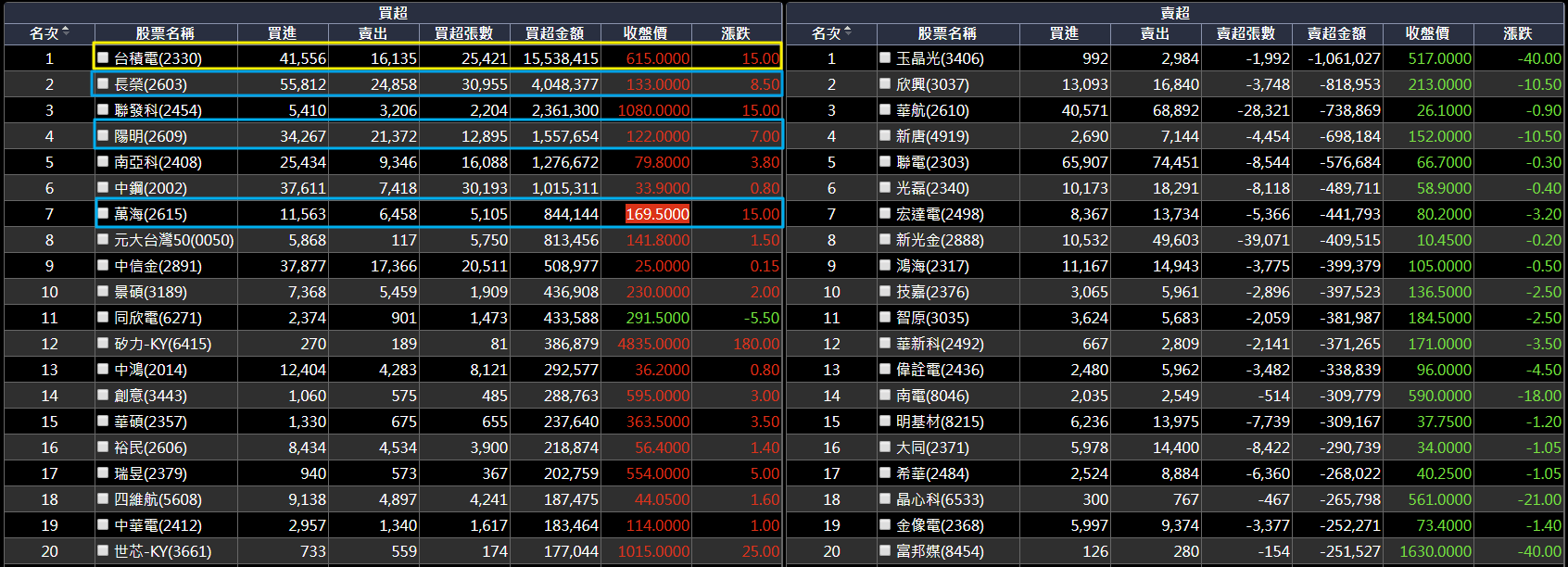The width and height of the screenshot is (1568, 567).
Task: Open stock 新光金(2888)
Action: 940,239
